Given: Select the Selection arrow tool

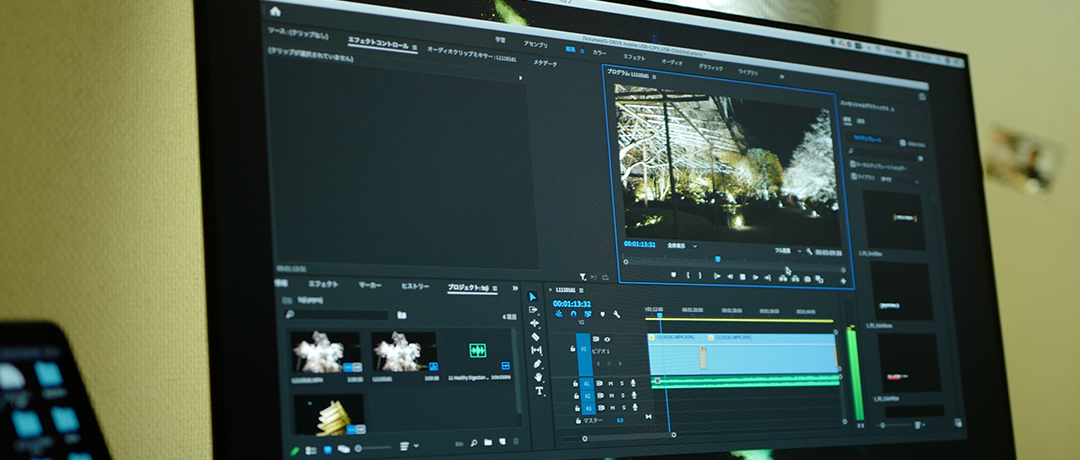Looking at the screenshot, I should (533, 296).
